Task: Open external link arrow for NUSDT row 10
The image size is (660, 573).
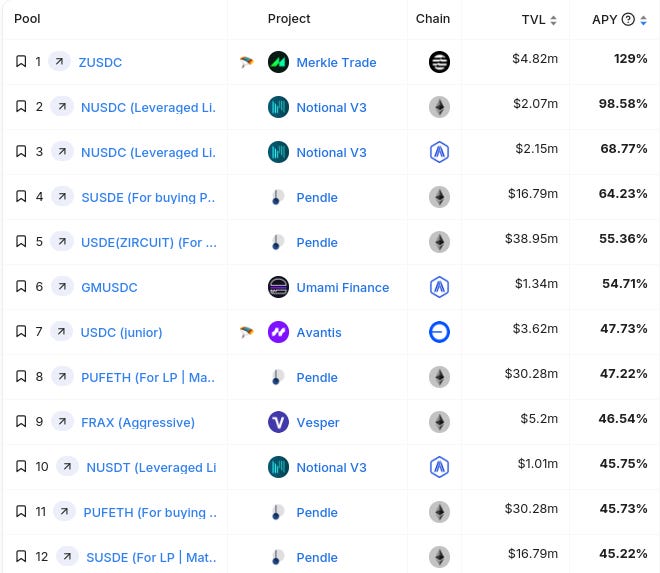Action: 67,467
